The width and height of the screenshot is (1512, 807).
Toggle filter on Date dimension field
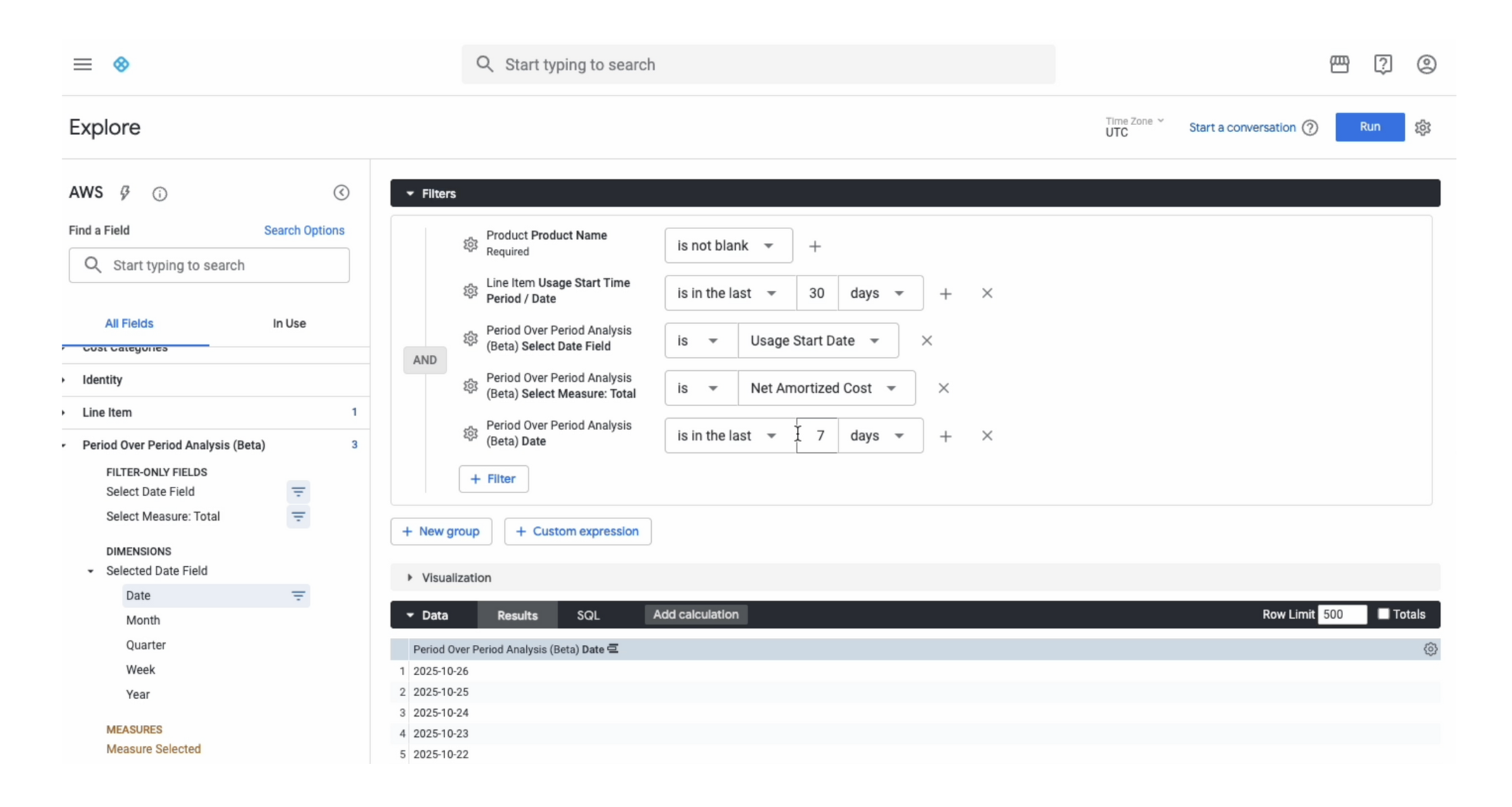298,596
